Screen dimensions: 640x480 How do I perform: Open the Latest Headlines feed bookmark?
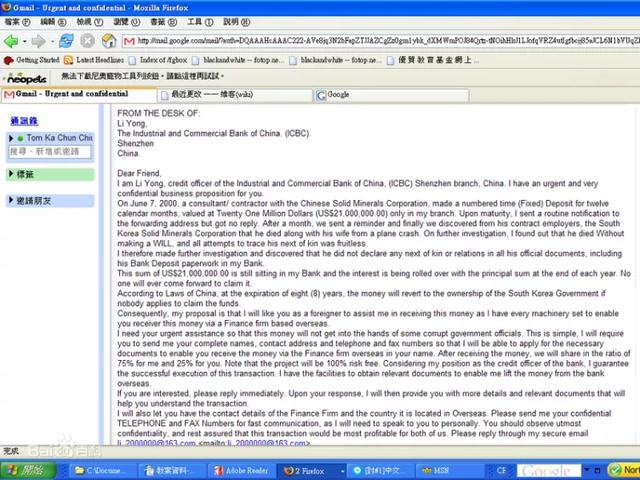(x=94, y=60)
